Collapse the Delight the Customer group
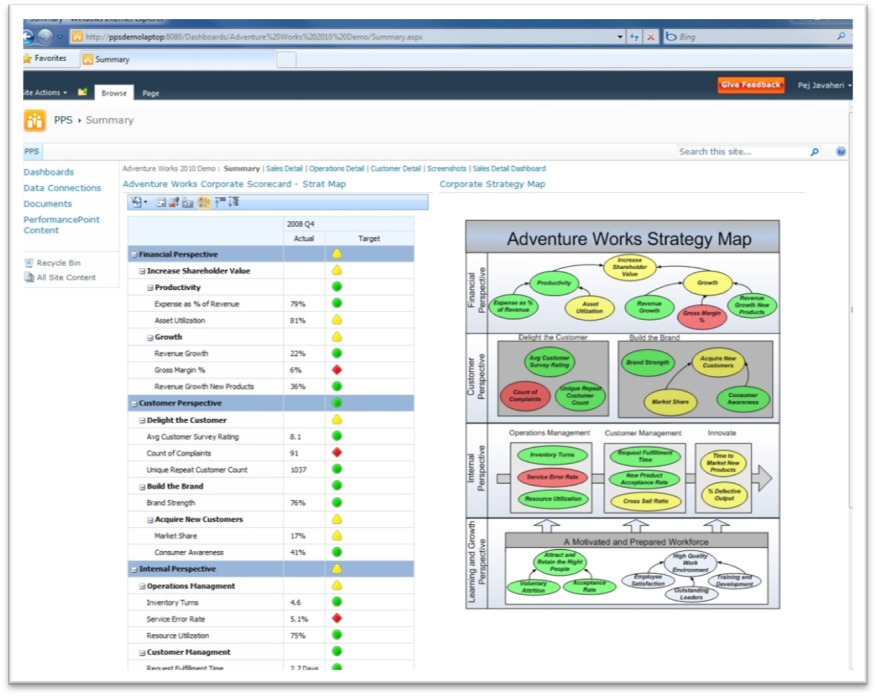876x696 pixels. 142,421
